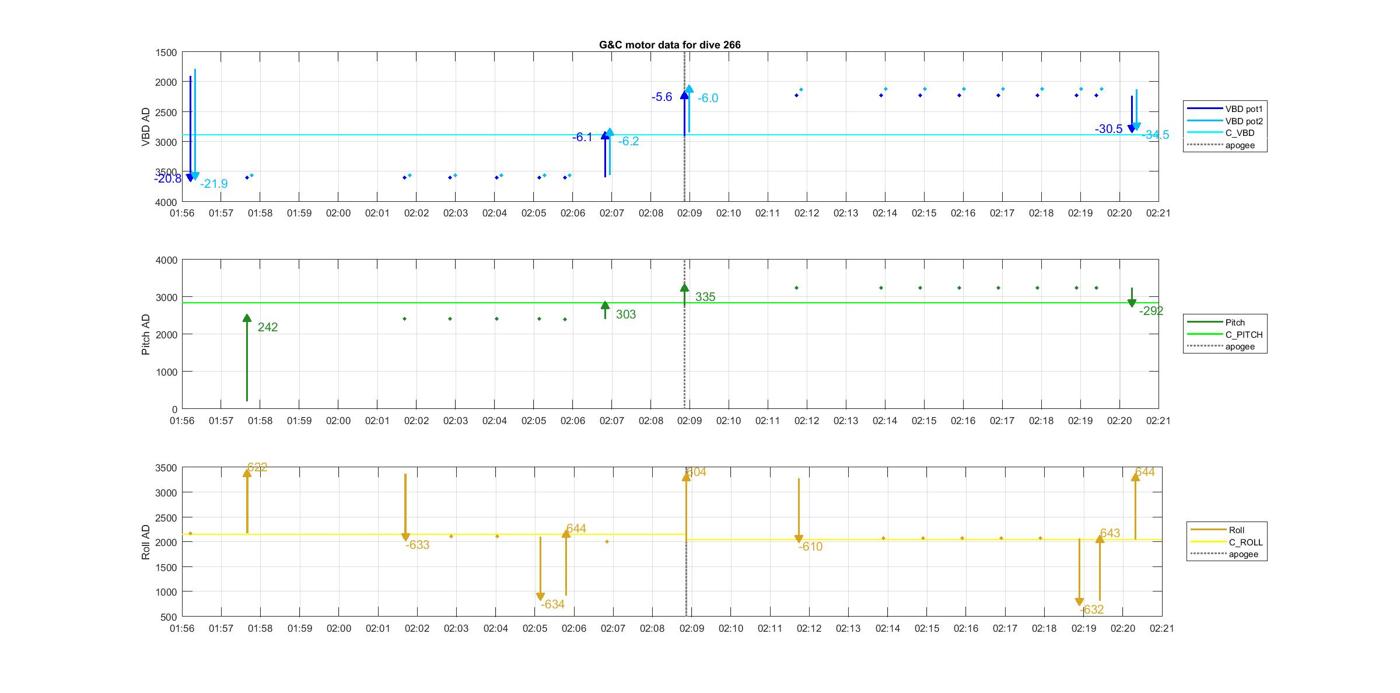Click the "2000" y-tick on the Pitch plot
The height and width of the screenshot is (693, 1400).
pos(167,335)
